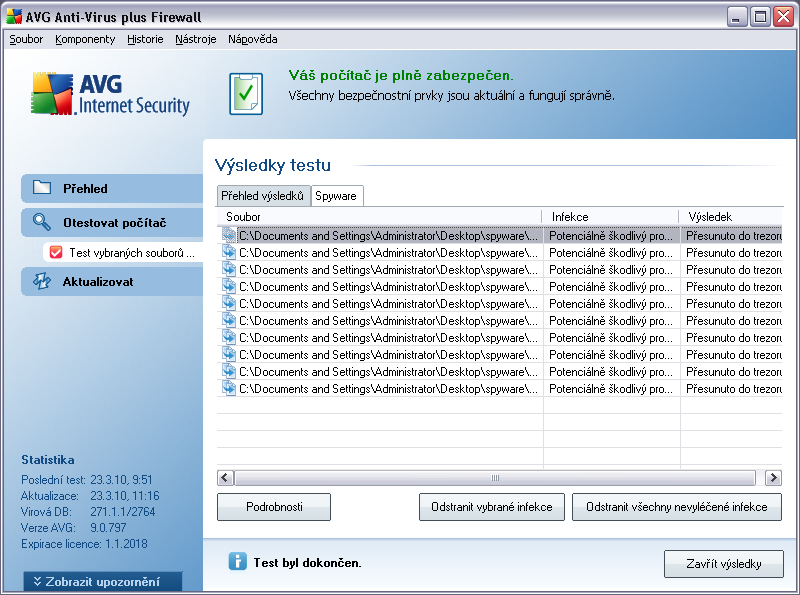The height and width of the screenshot is (595, 800).
Task: Open Otestovat počítač in the sidebar
Action: [112, 222]
